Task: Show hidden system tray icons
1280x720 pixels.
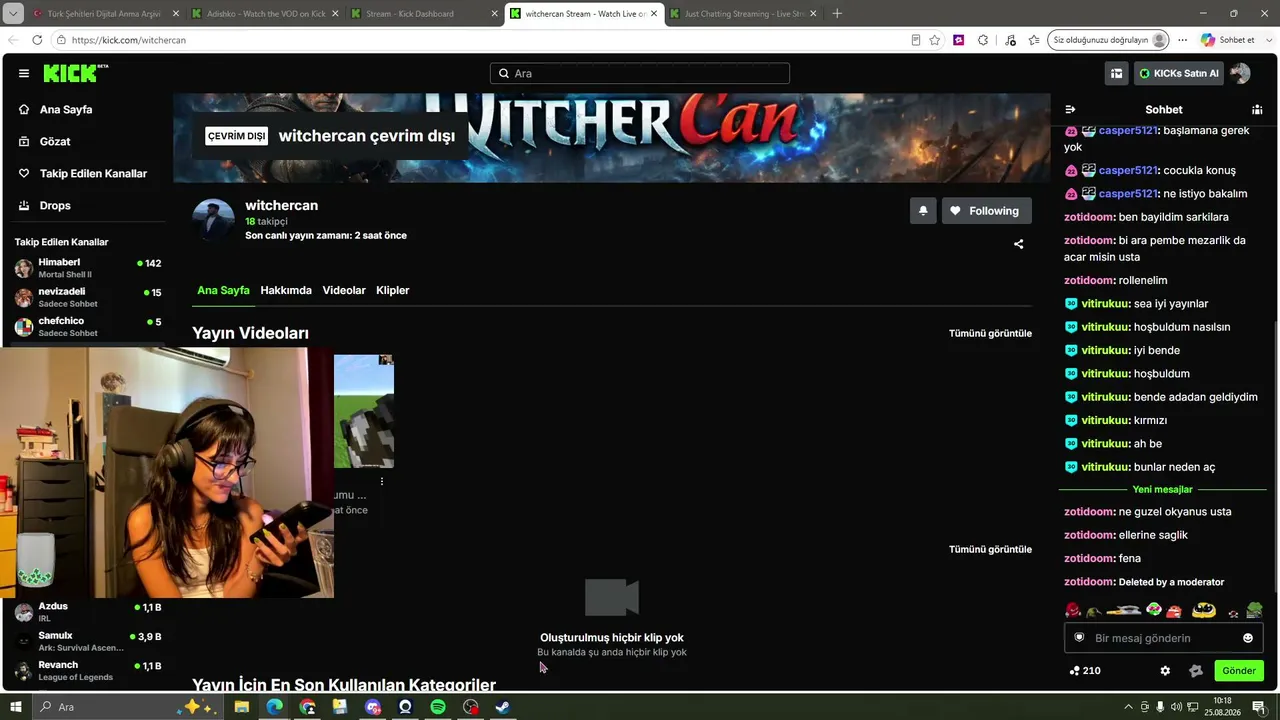Action: pos(1129,707)
